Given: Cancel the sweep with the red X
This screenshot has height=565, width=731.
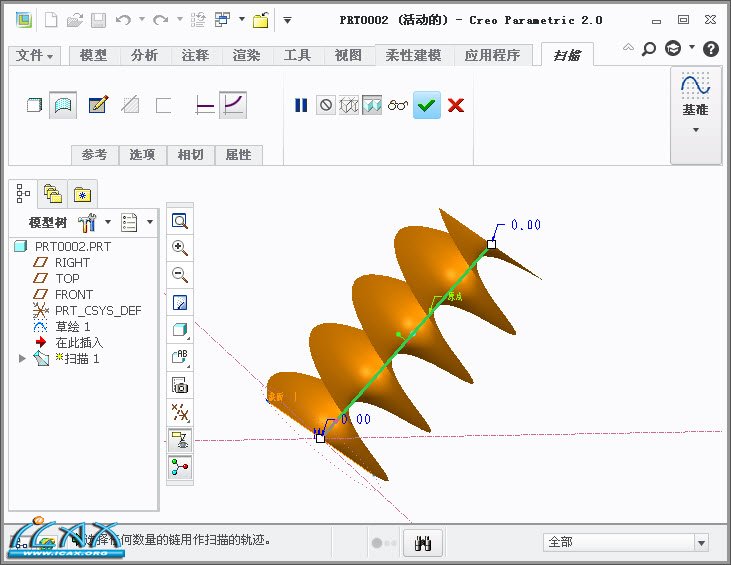Looking at the screenshot, I should tap(456, 105).
